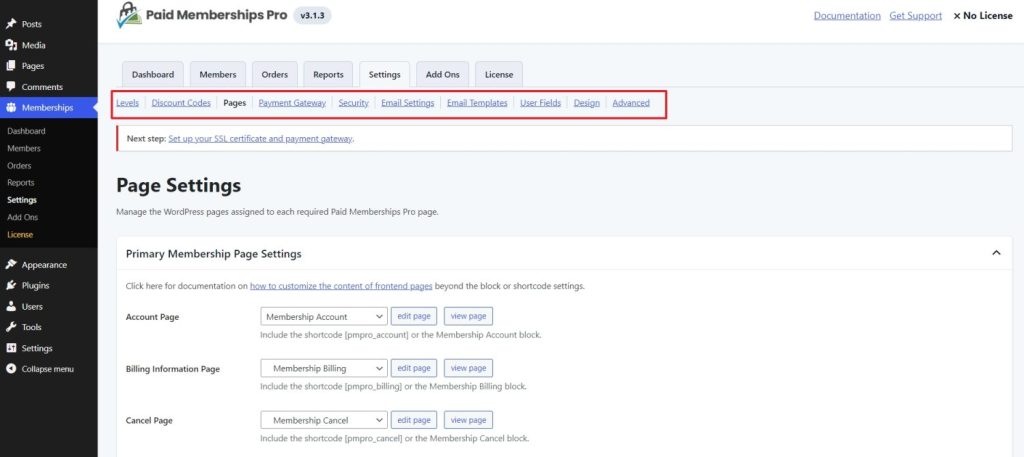Switch to the Add Ons tab

443,74
